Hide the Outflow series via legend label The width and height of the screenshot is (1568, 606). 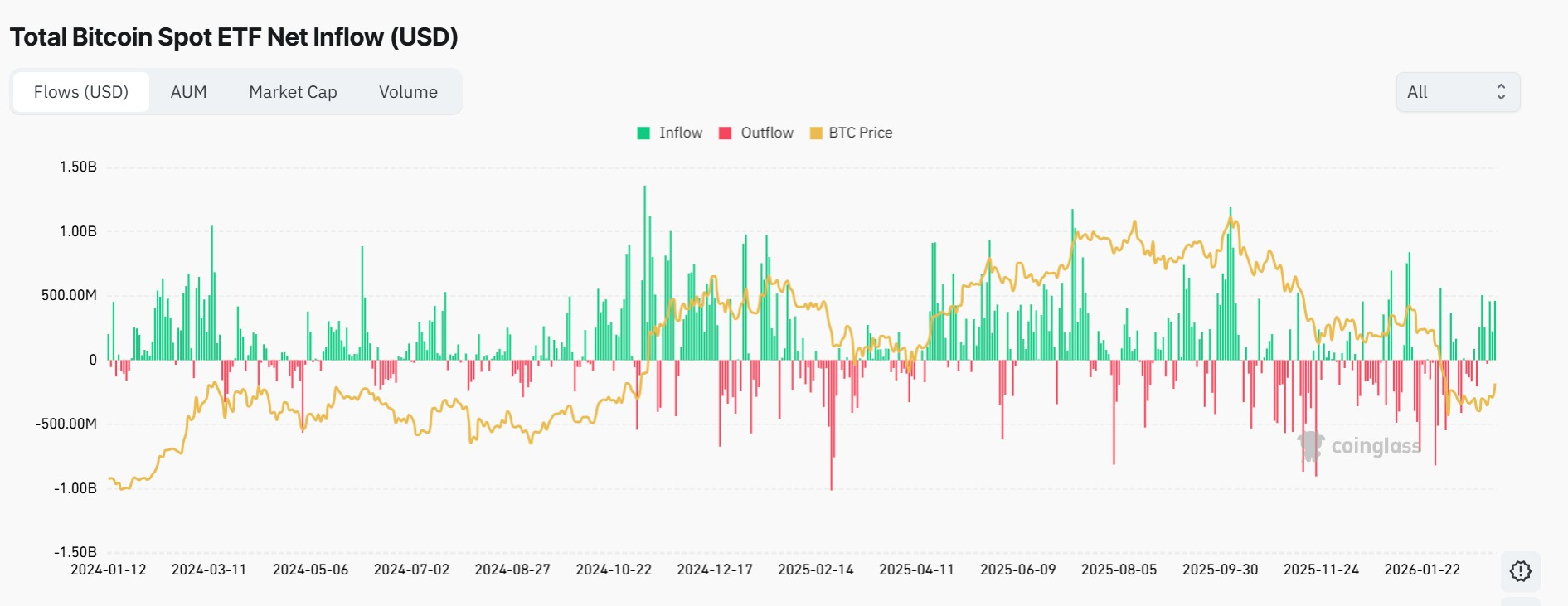766,133
